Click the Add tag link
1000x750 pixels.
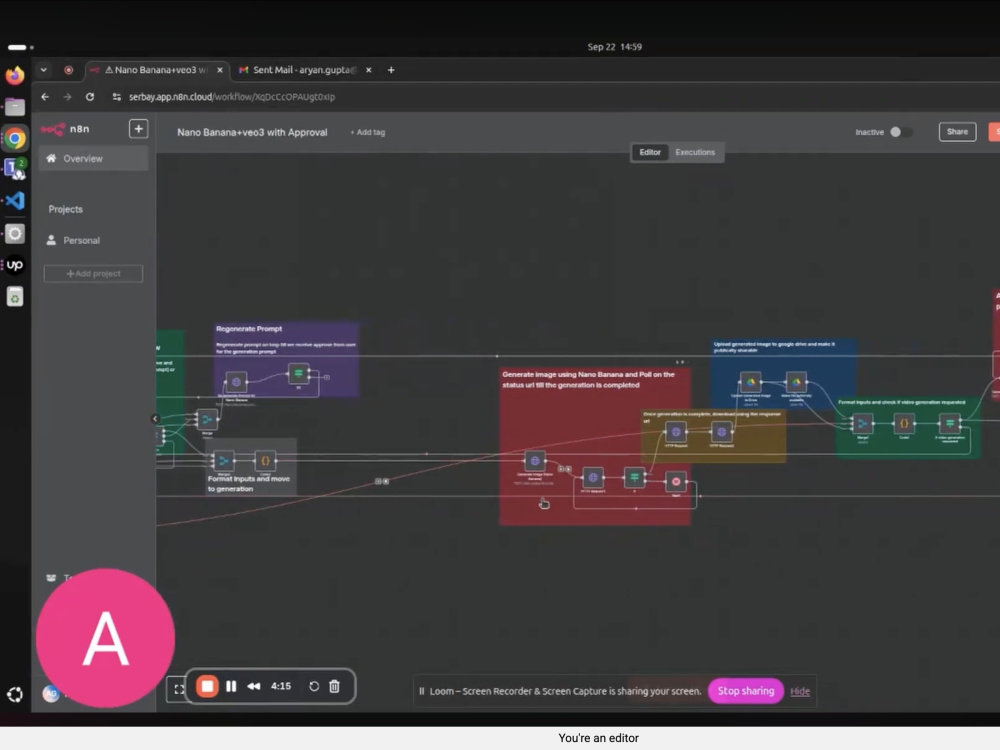tap(367, 132)
